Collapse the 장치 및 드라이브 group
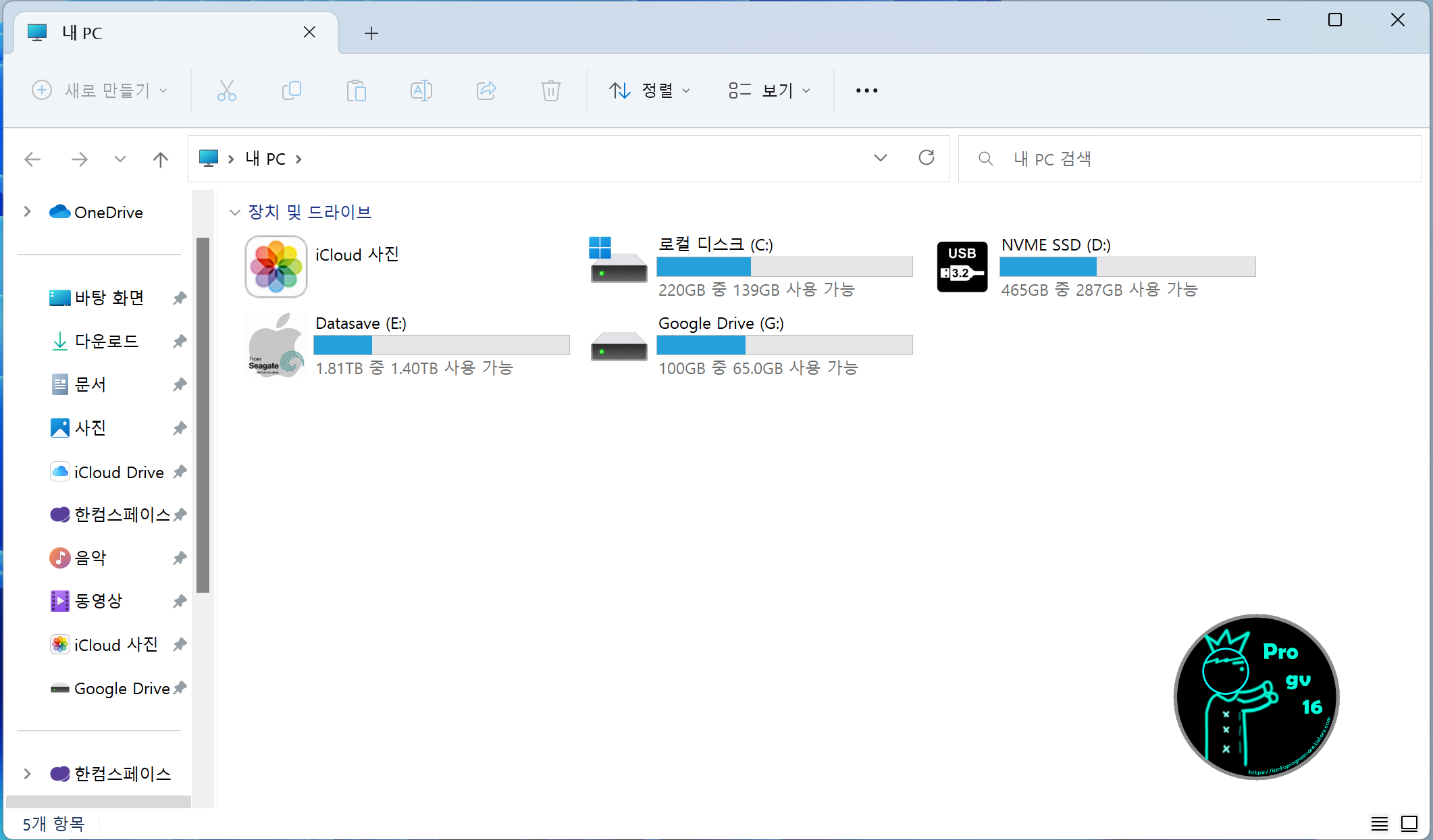 point(235,212)
